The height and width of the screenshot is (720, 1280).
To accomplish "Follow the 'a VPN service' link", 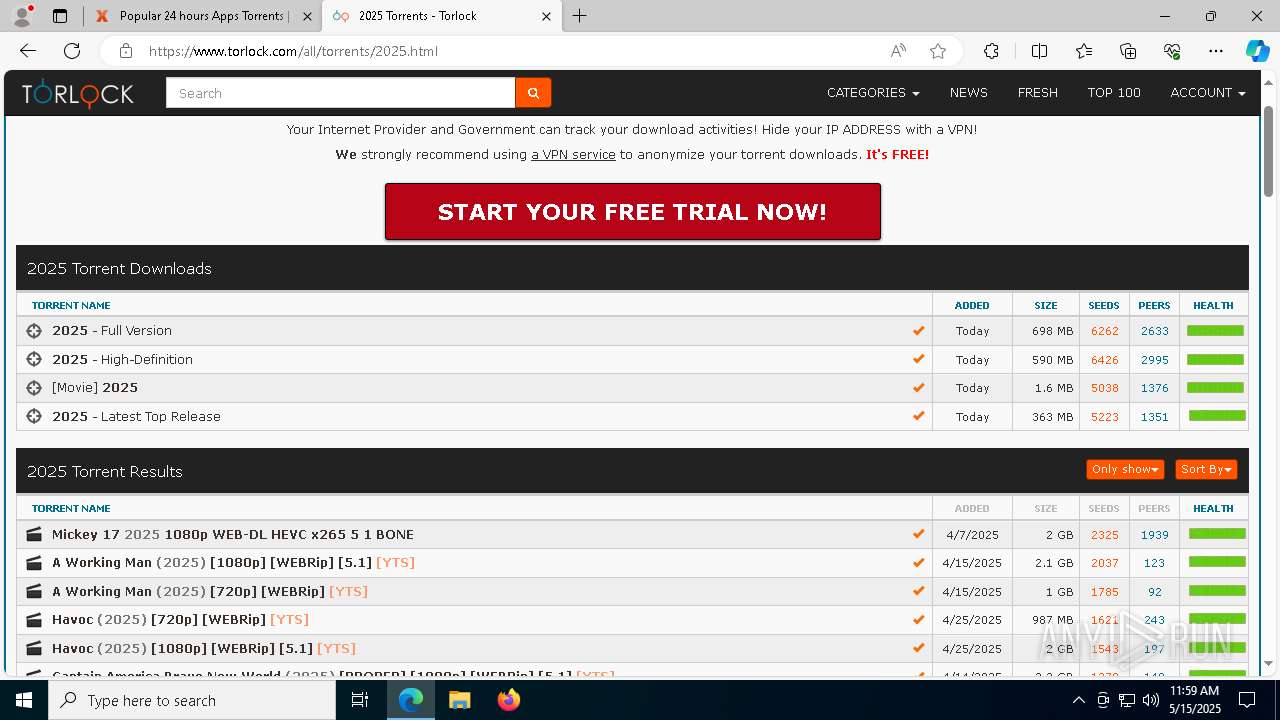I will click(573, 155).
